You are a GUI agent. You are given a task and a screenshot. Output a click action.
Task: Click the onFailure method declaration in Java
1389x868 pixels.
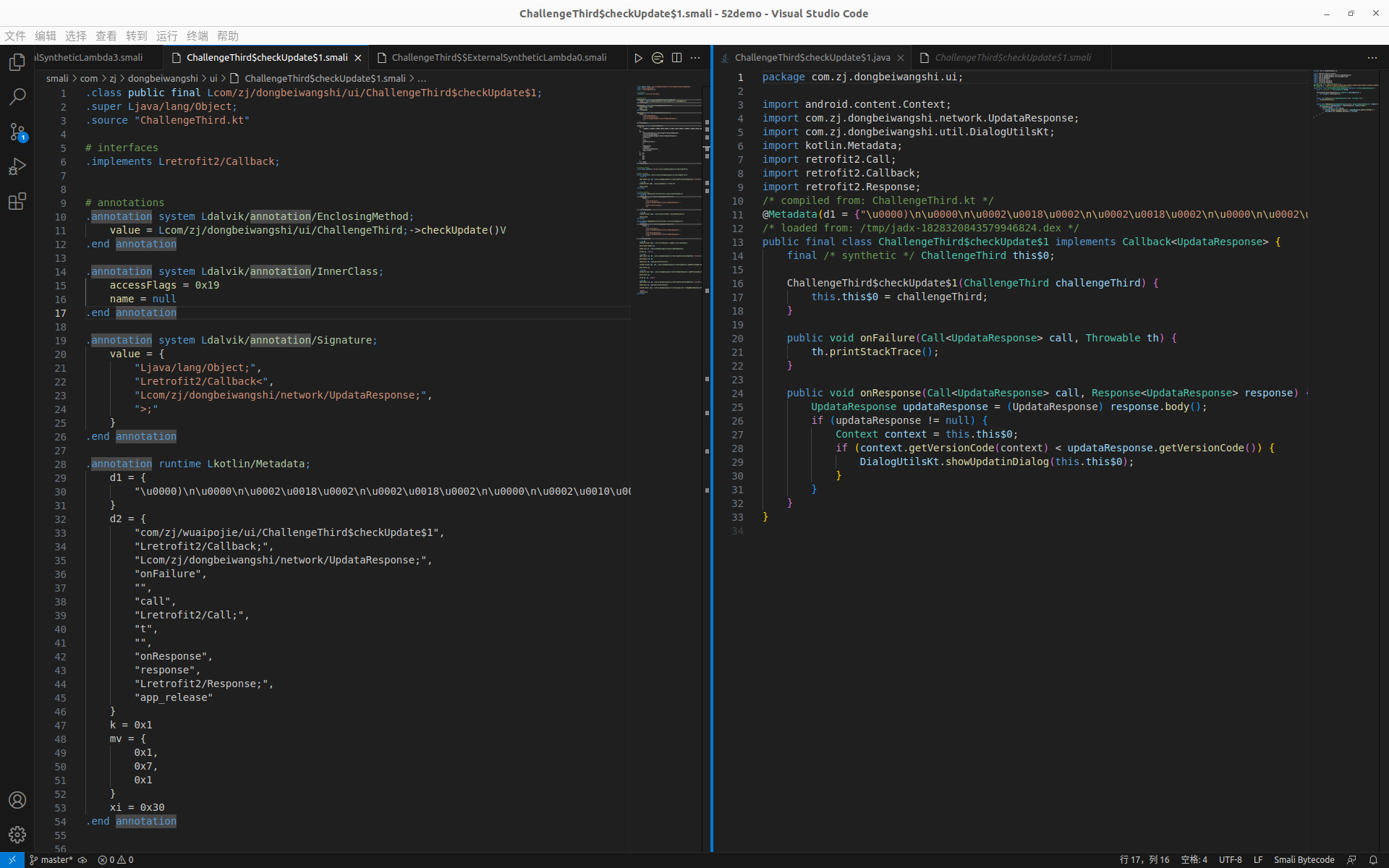click(982, 339)
